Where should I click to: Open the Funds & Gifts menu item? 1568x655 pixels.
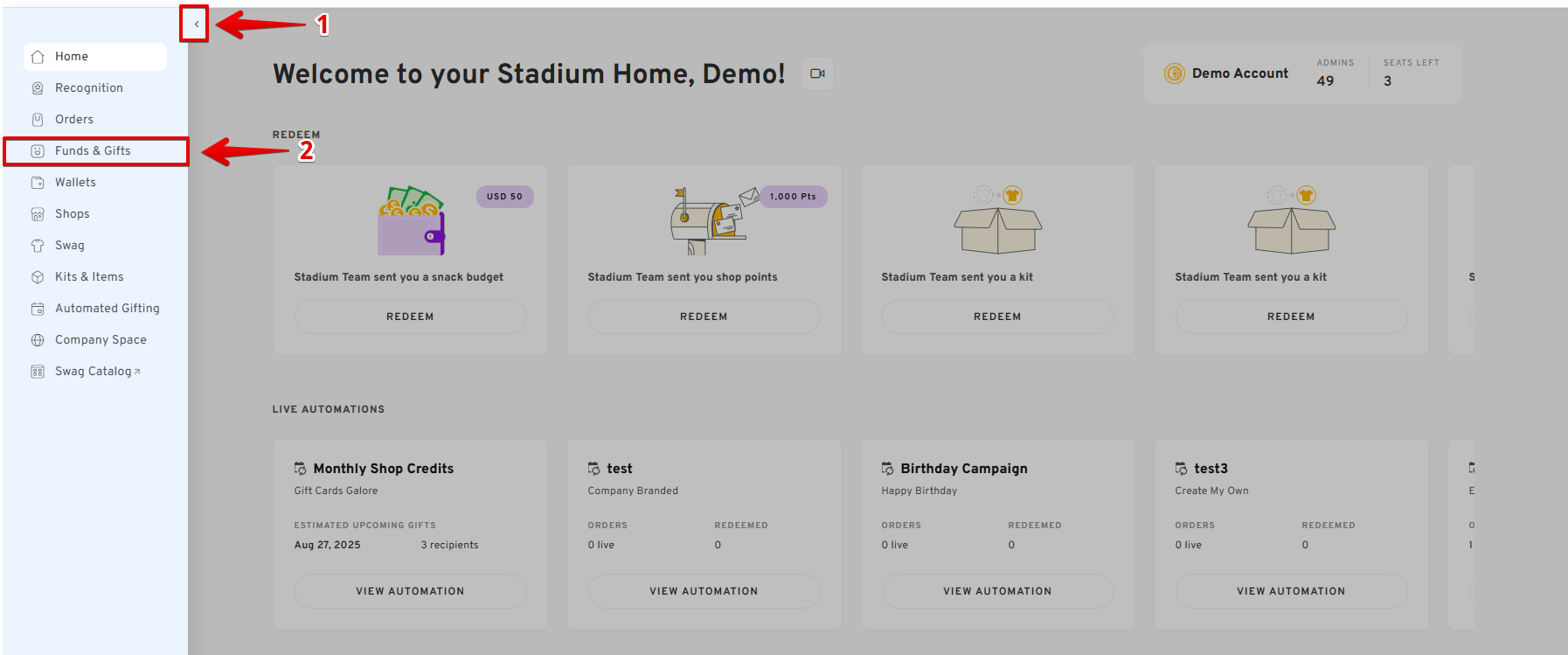click(x=93, y=151)
